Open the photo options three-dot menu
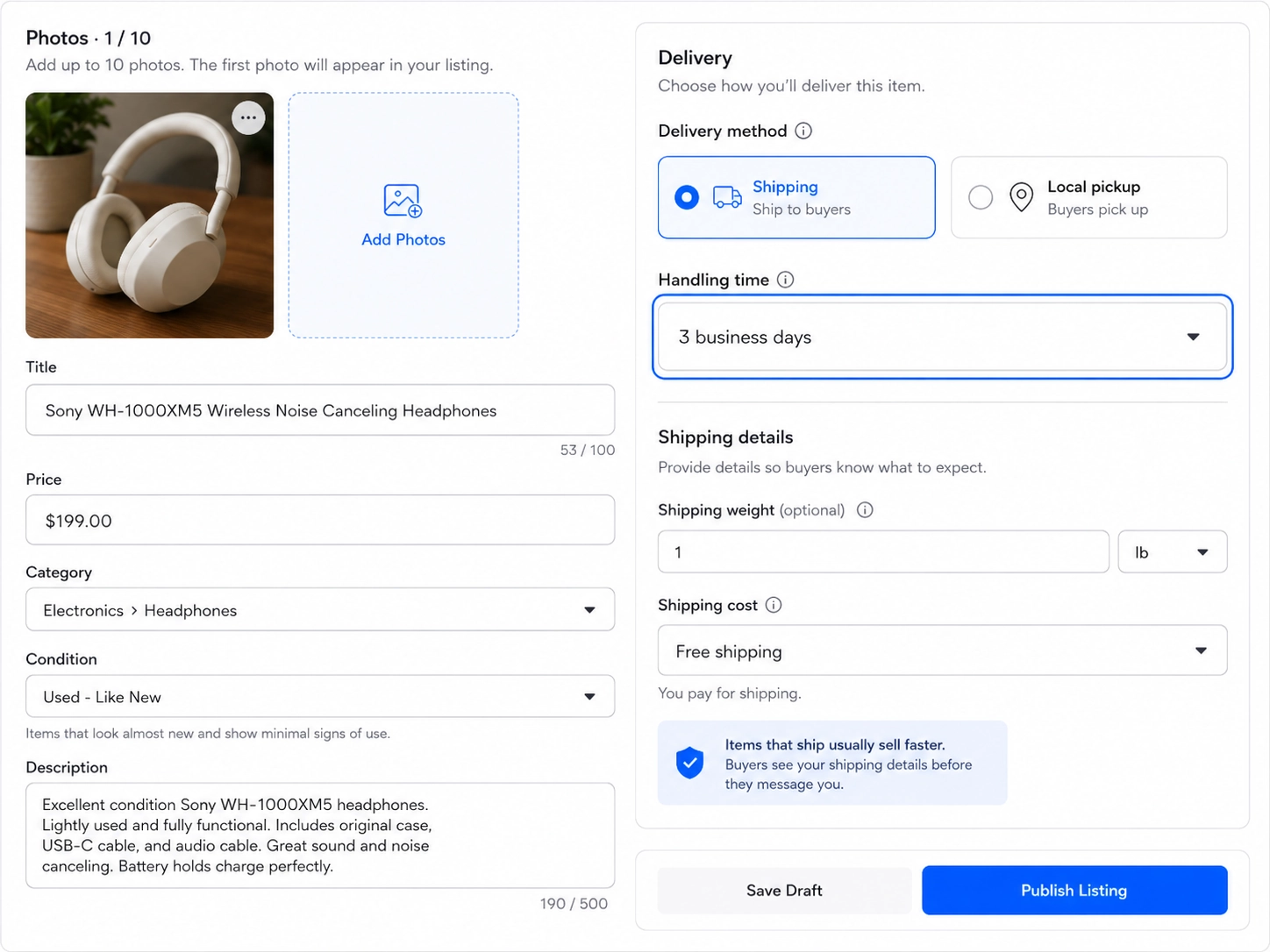1270x952 pixels. [x=248, y=117]
